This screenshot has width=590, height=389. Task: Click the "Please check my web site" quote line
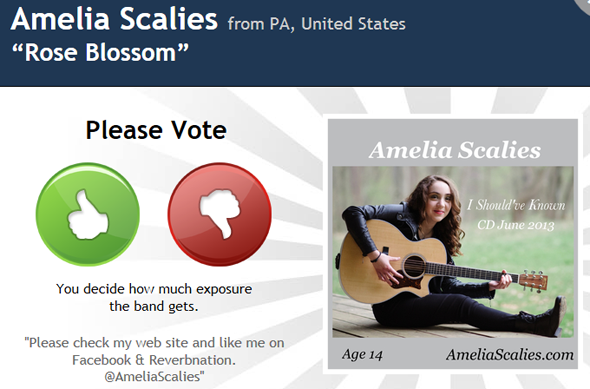154,343
